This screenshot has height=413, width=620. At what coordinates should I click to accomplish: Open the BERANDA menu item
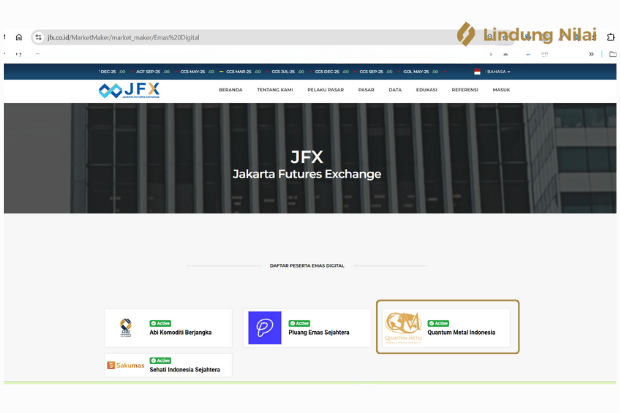click(x=231, y=90)
